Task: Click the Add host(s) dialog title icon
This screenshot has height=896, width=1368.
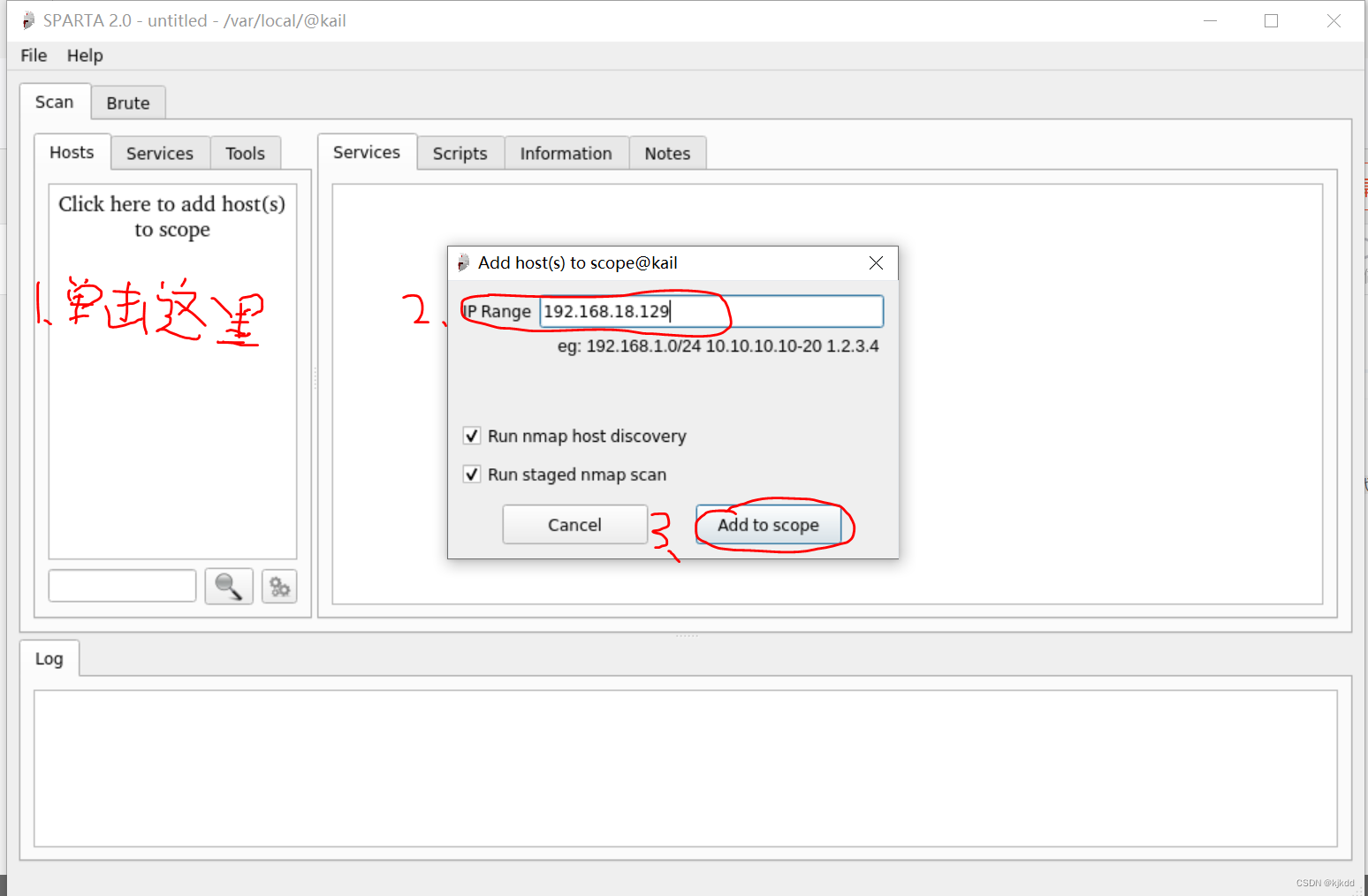Action: [463, 262]
